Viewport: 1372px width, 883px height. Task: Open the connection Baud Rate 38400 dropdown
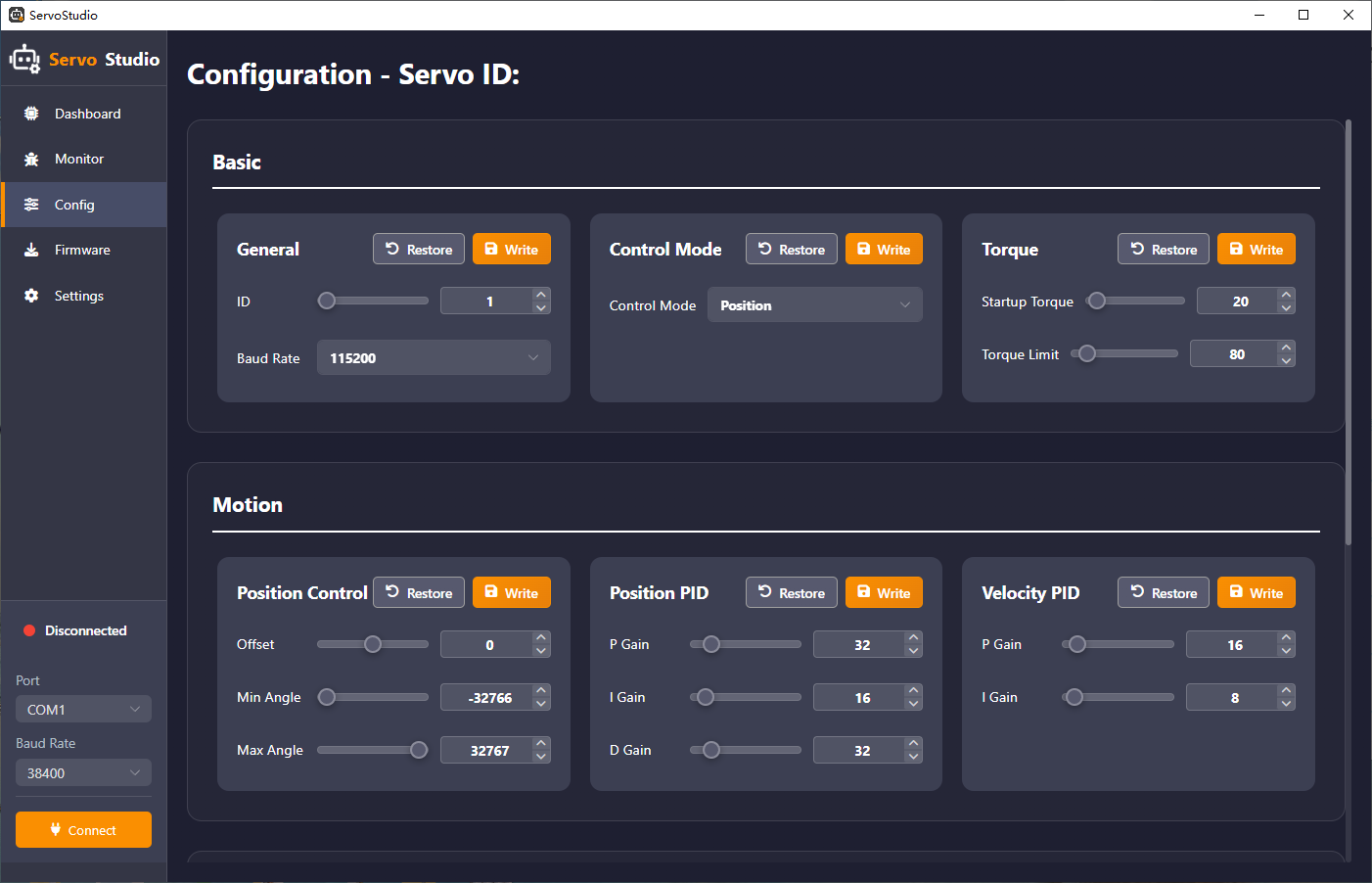(x=83, y=773)
